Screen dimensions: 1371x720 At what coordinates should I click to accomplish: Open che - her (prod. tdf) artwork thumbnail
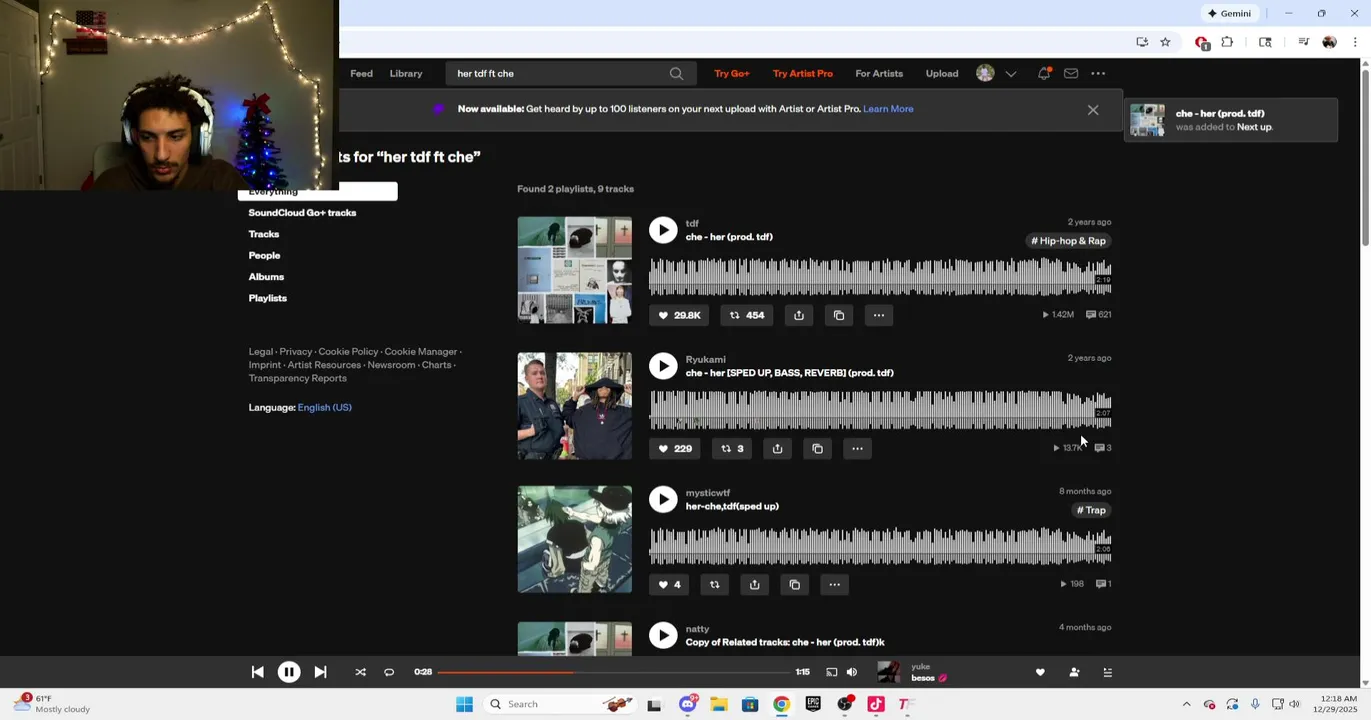[574, 270]
